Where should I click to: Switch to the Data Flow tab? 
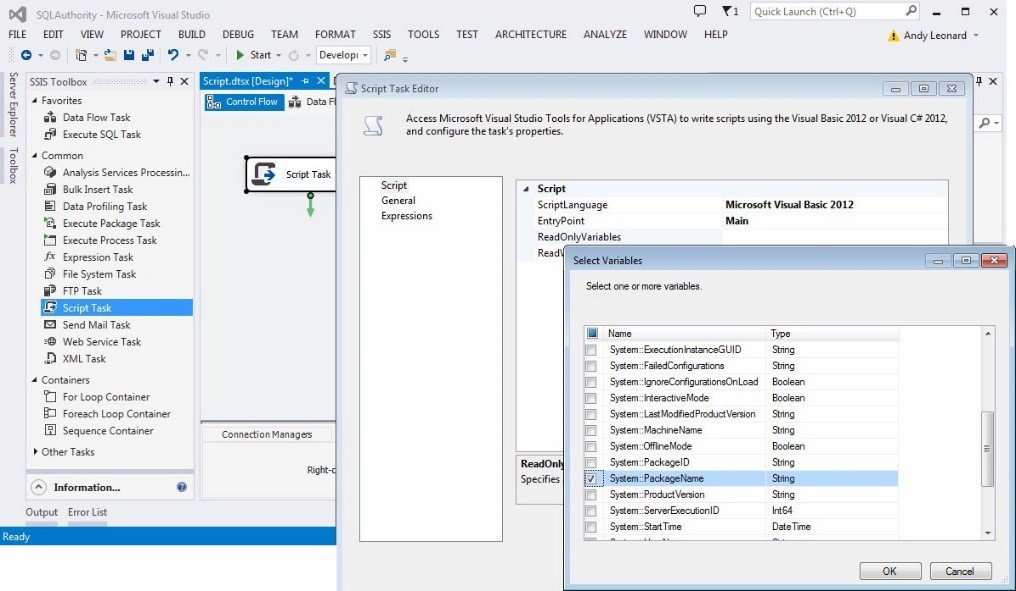pos(312,102)
